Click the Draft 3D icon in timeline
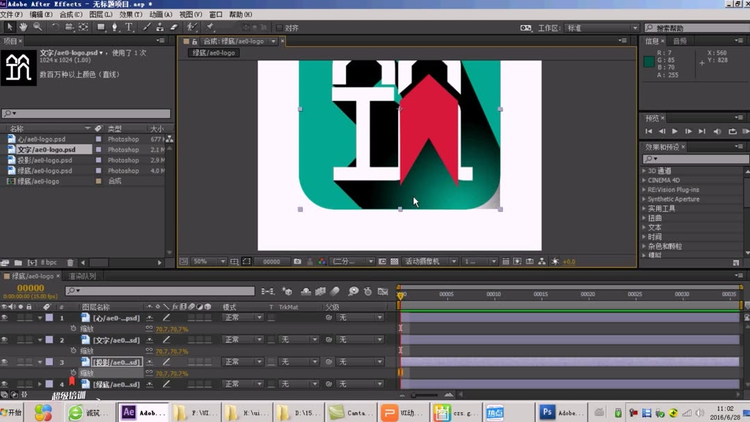The height and width of the screenshot is (422, 750). coord(287,291)
